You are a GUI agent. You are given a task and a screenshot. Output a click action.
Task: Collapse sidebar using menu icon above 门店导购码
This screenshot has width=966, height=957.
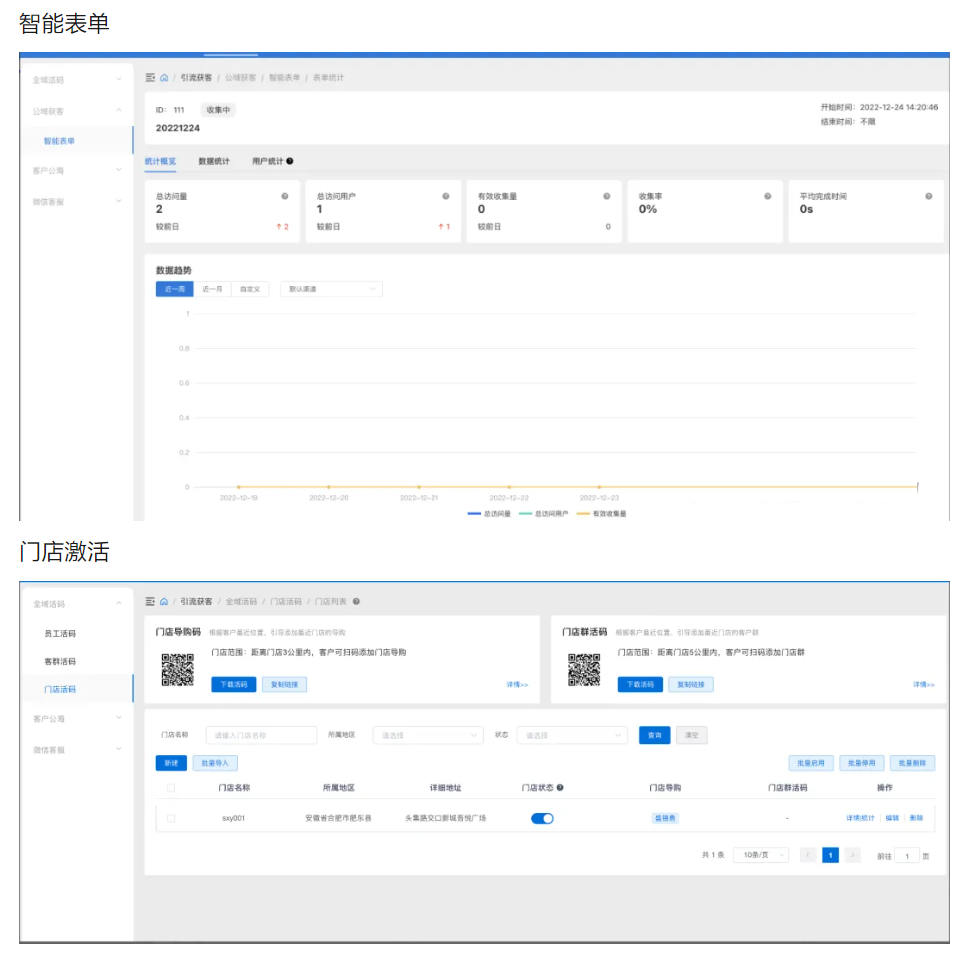[x=150, y=601]
